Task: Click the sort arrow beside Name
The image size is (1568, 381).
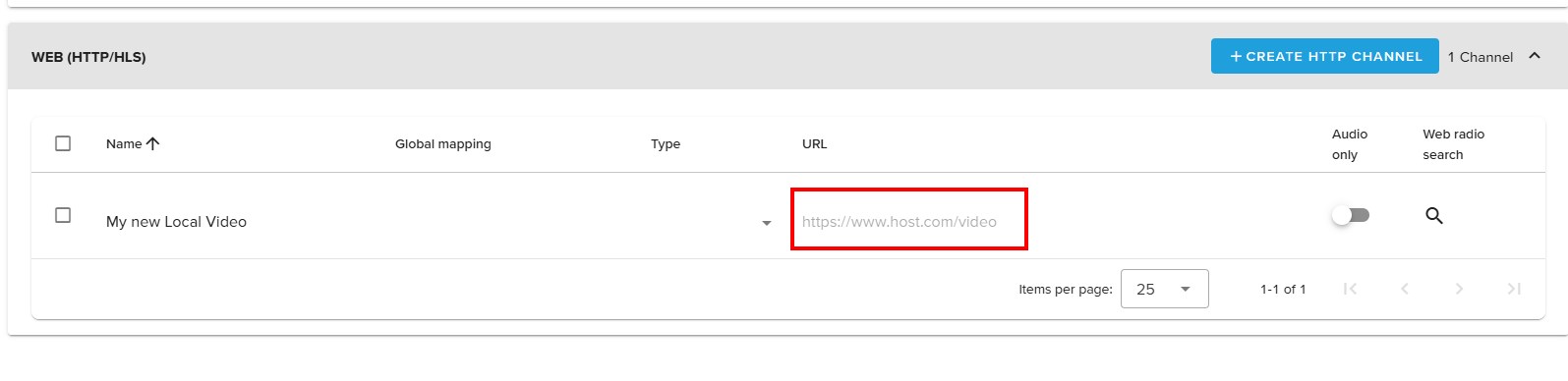Action: pyautogui.click(x=152, y=143)
